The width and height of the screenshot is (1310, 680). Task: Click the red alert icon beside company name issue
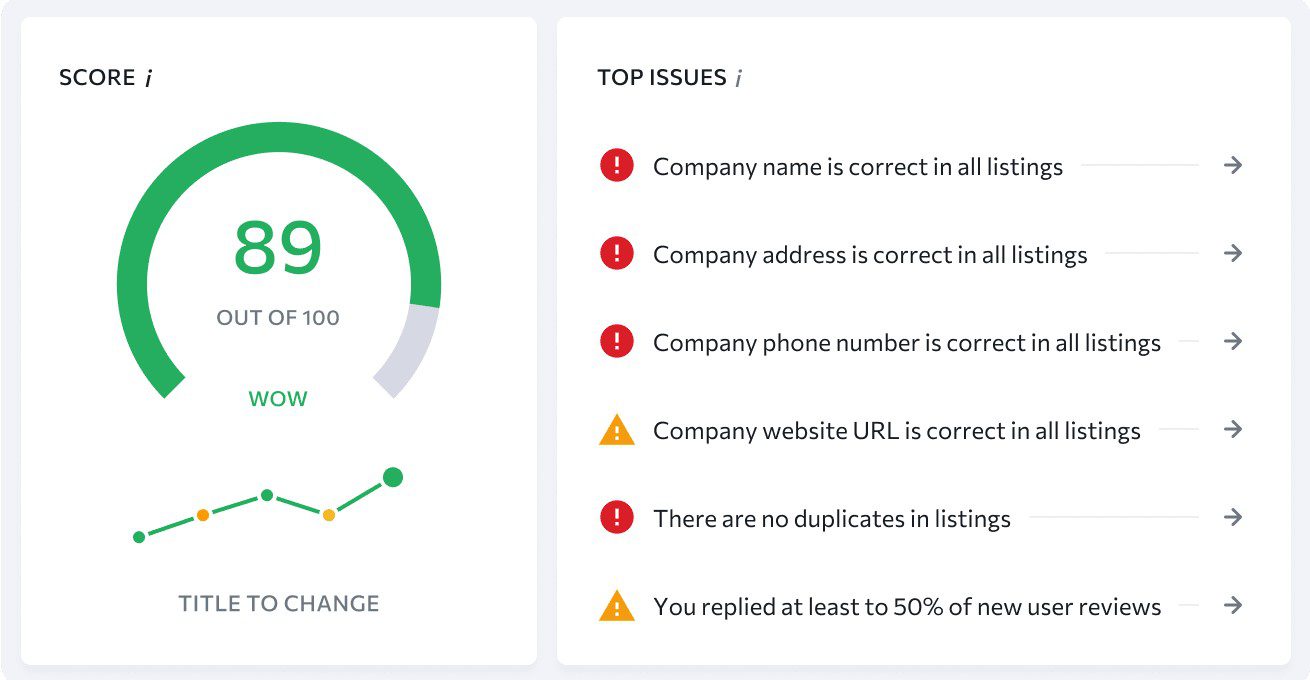coord(617,166)
